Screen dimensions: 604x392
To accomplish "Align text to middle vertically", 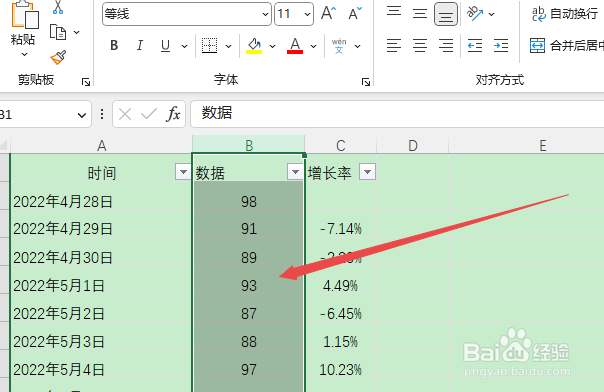I will (x=420, y=13).
